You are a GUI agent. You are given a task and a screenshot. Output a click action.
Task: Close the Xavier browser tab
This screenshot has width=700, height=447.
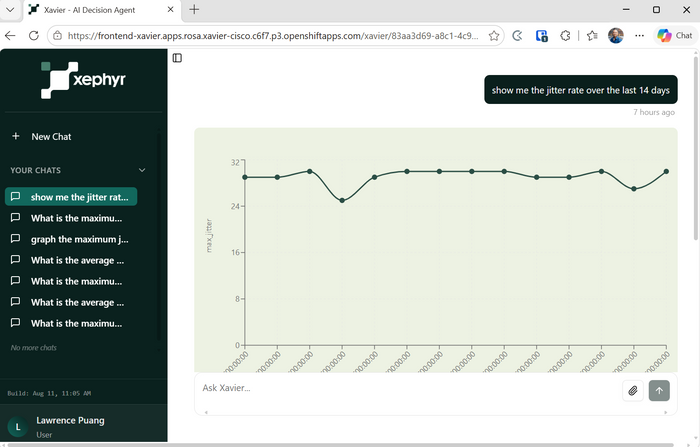[171, 9]
